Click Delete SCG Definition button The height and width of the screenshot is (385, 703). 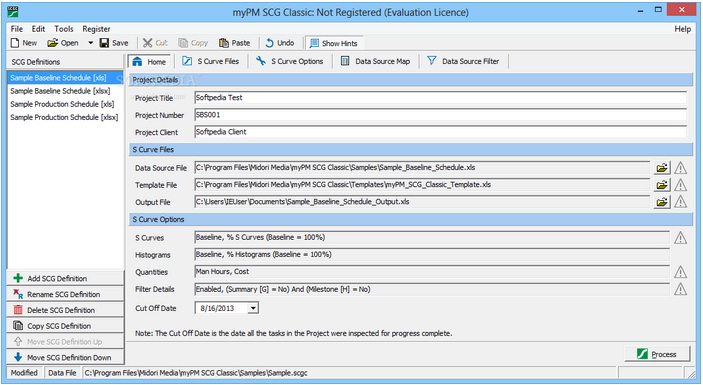65,310
